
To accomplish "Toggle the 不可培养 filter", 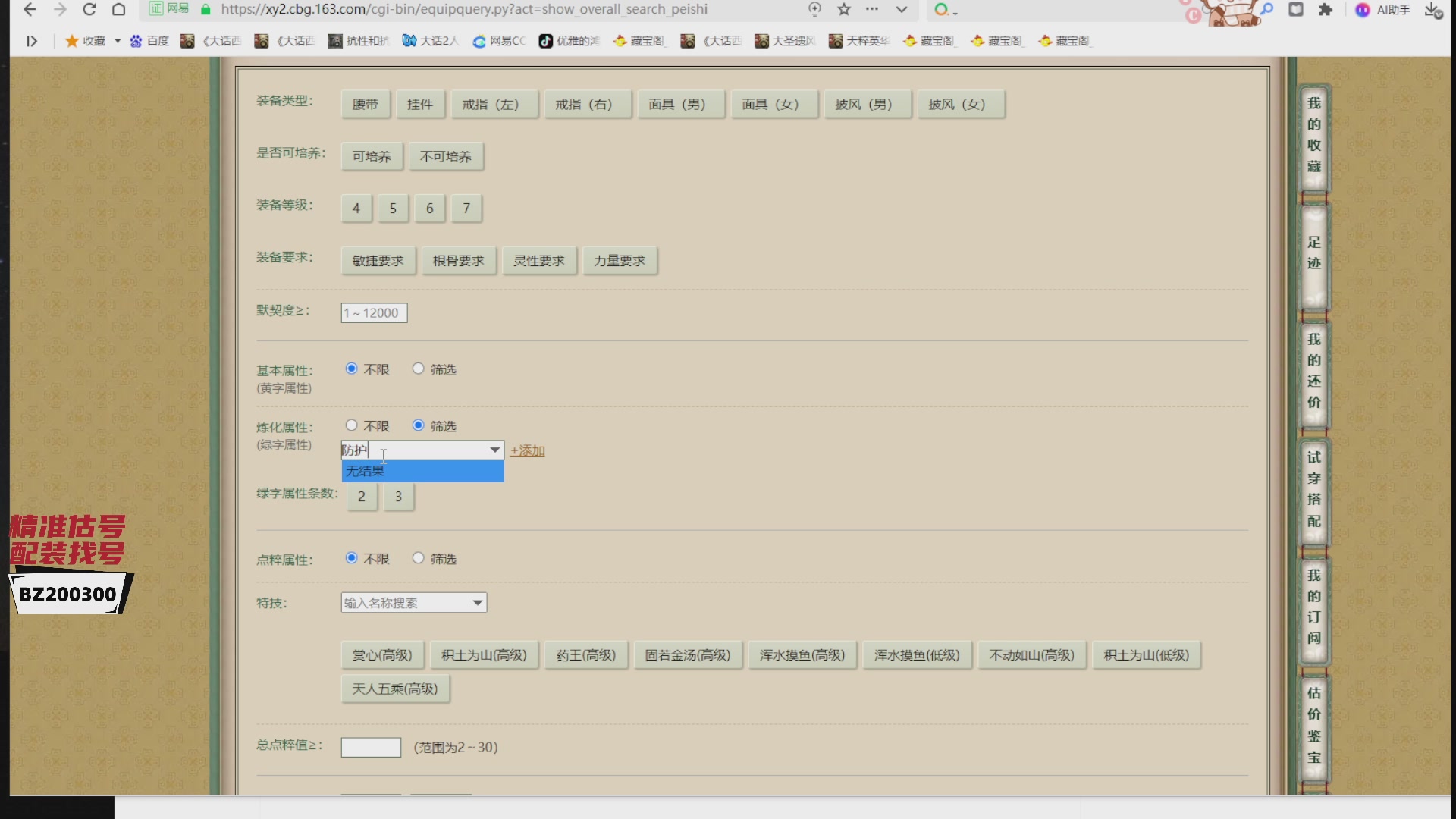I will click(446, 156).
